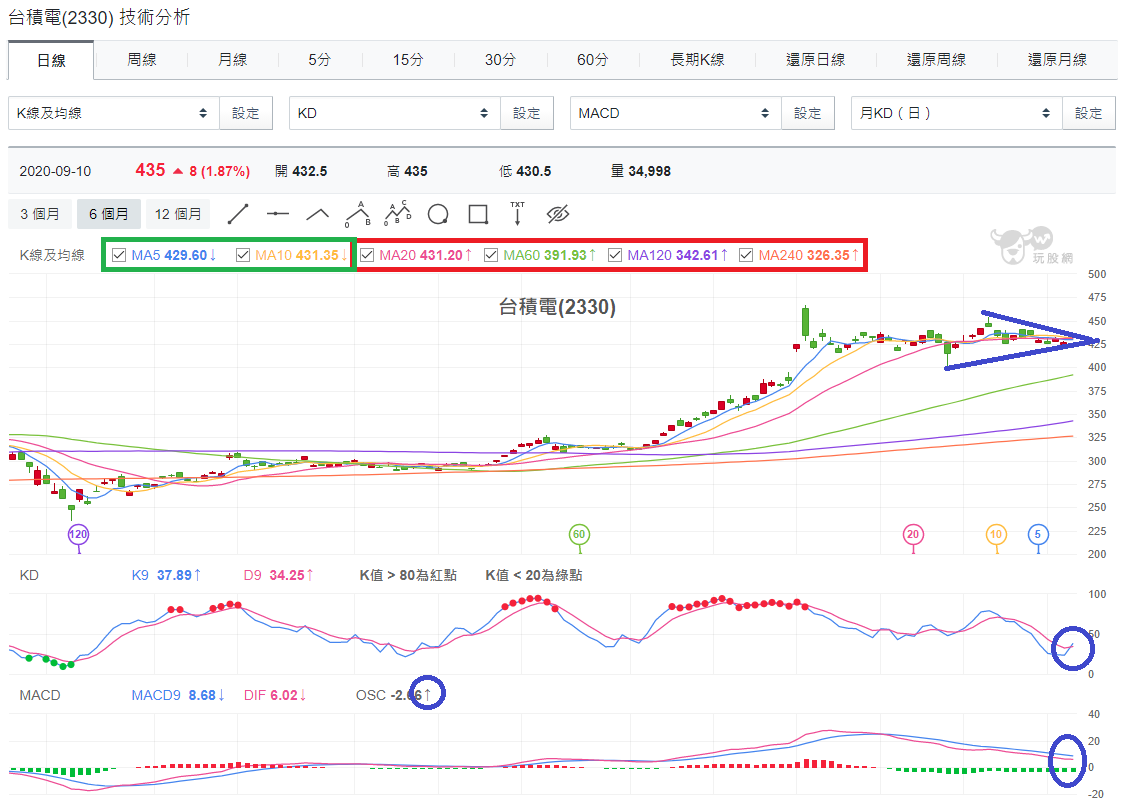Select the horizontal line drawing tool
Screen dimensions: 1139x801
pos(277,214)
